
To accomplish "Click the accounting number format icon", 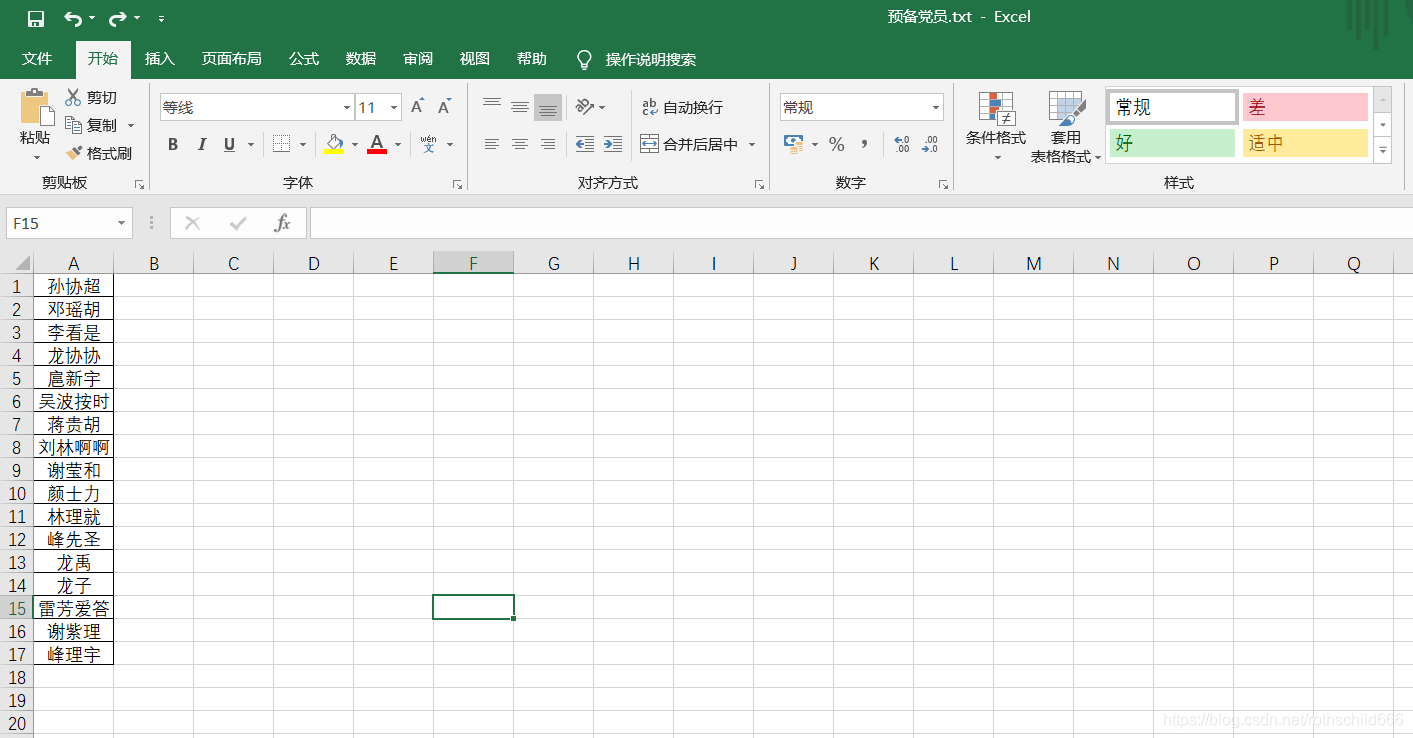I will coord(793,144).
